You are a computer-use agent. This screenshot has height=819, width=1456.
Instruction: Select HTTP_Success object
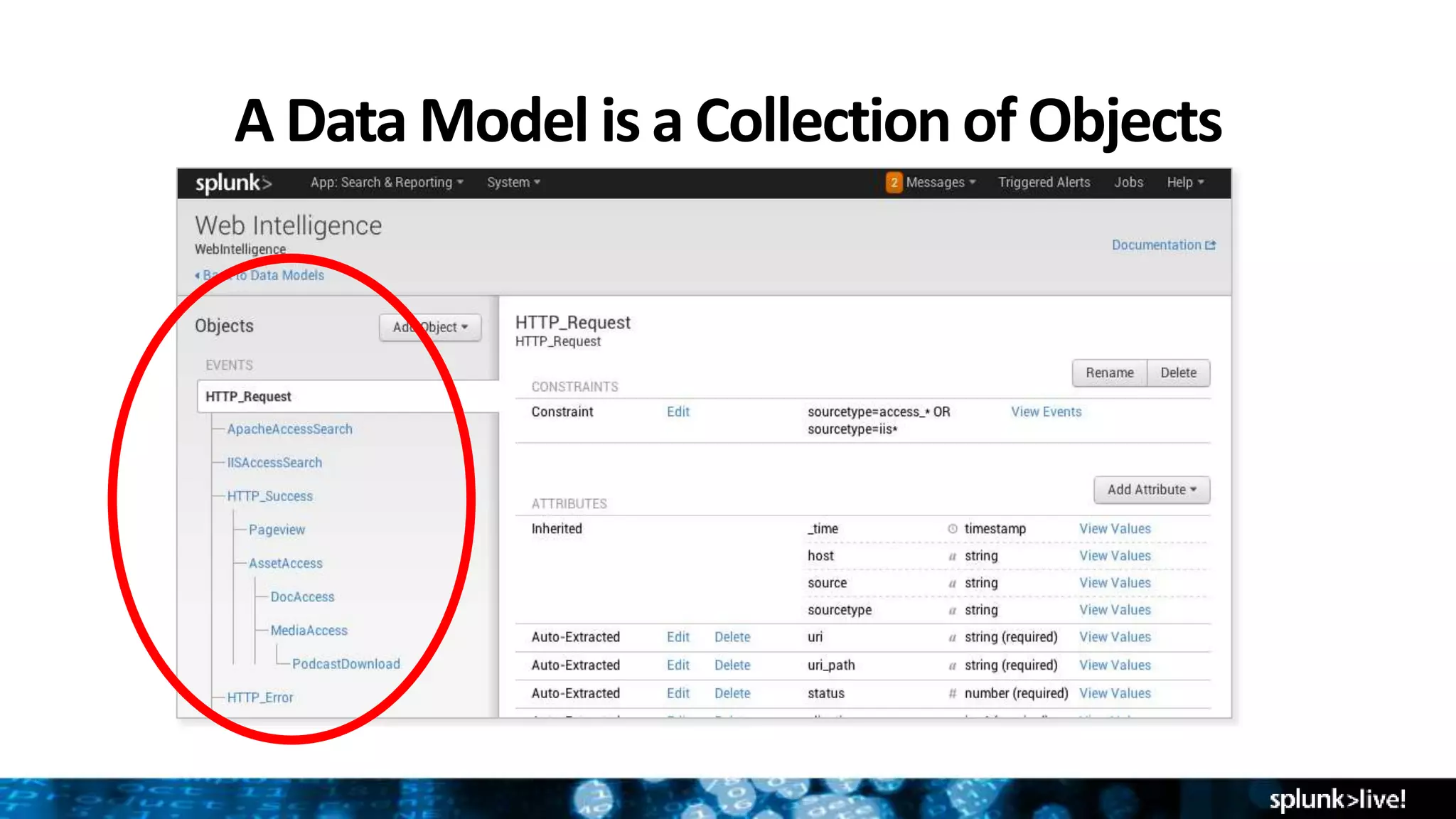[269, 496]
